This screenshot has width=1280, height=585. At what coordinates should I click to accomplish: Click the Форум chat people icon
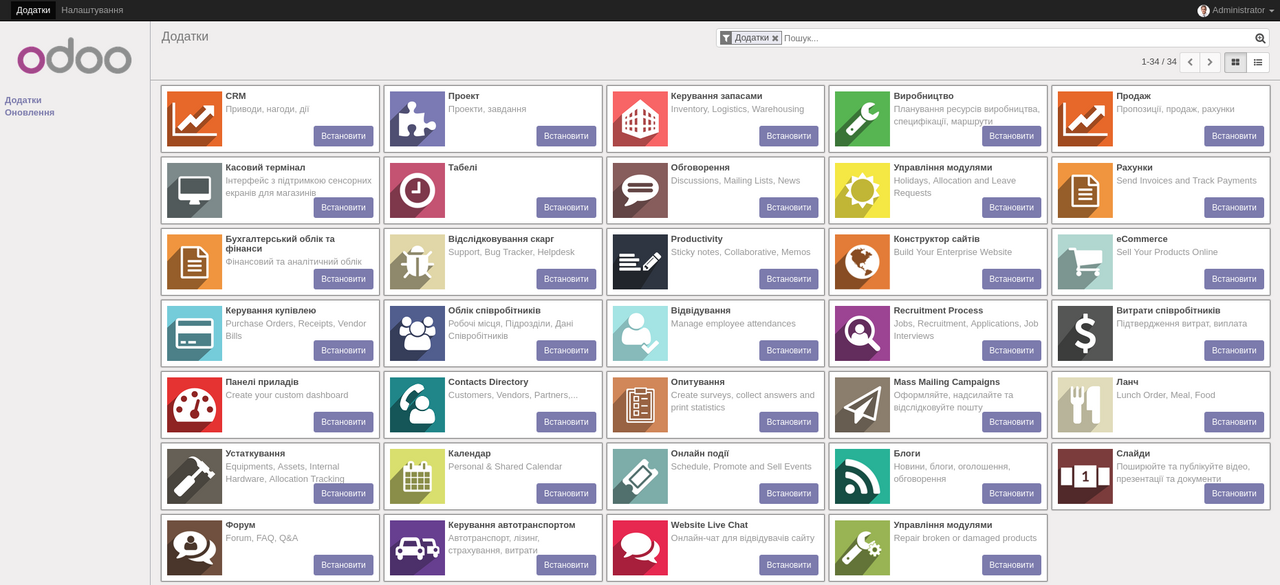194,548
